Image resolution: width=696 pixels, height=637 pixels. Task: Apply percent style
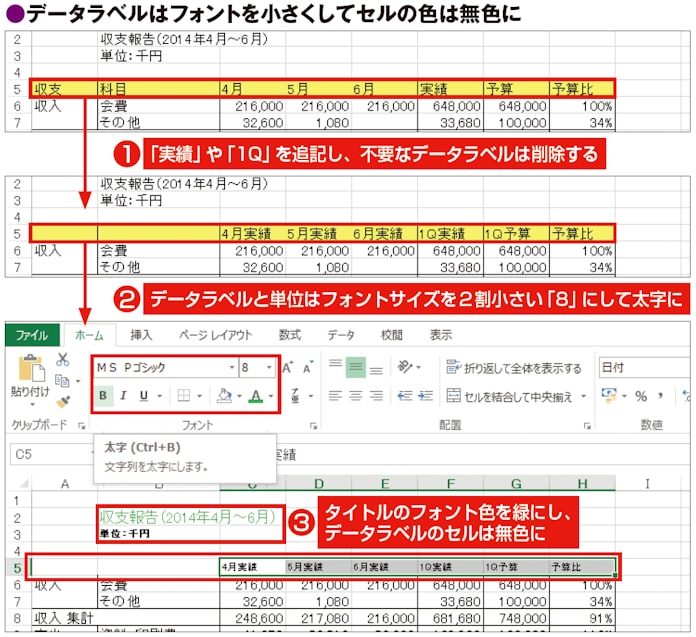tap(641, 396)
